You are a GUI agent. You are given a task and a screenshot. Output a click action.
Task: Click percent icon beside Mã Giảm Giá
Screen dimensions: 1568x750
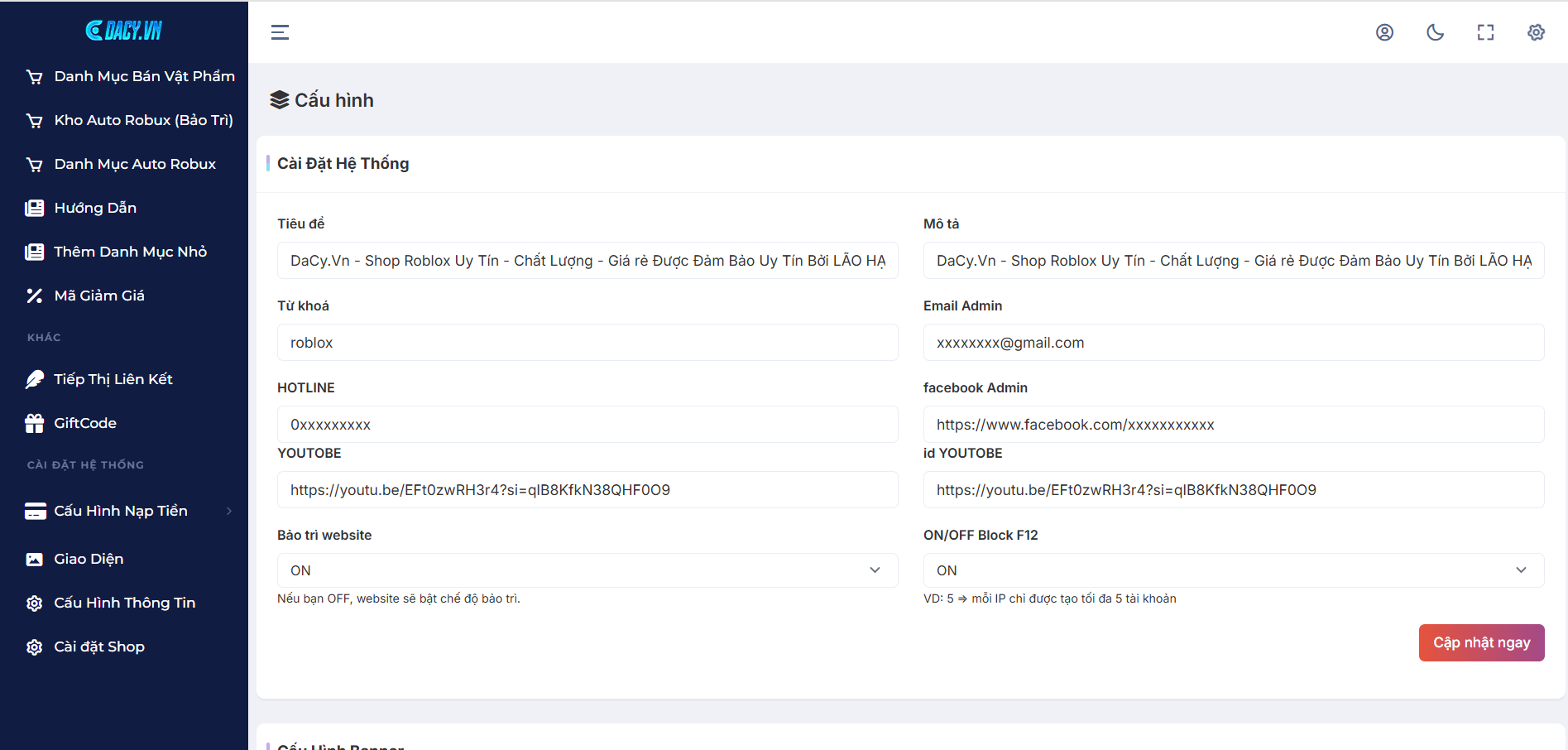(x=35, y=296)
